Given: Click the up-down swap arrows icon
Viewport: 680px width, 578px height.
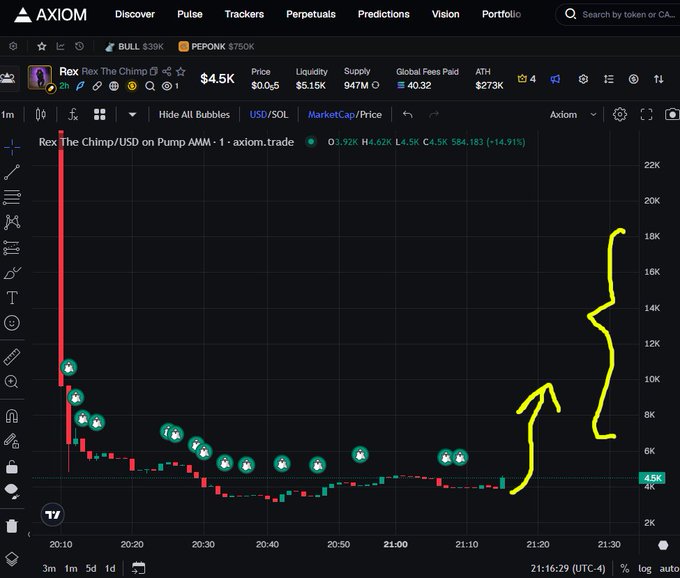Looking at the screenshot, I should (x=659, y=79).
